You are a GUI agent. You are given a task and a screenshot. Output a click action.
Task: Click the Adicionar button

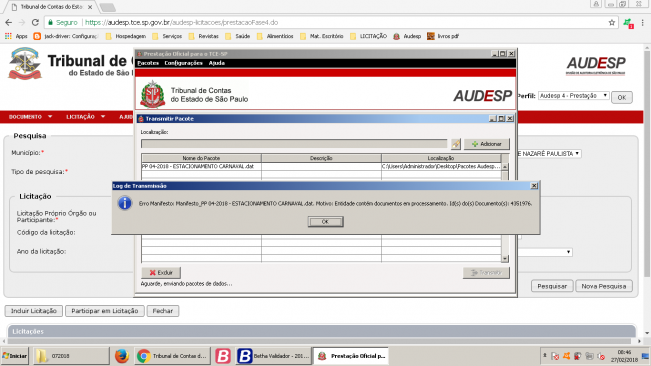(487, 144)
